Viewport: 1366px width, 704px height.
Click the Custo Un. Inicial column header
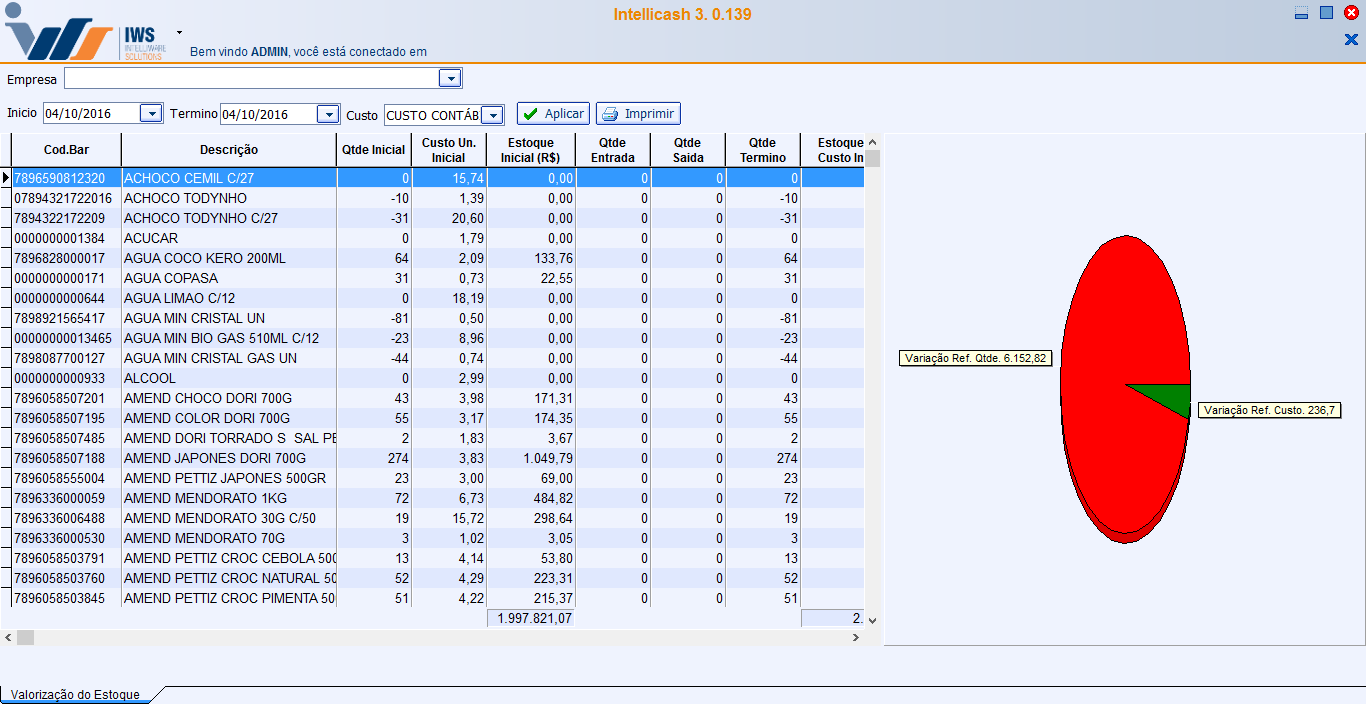(x=449, y=150)
